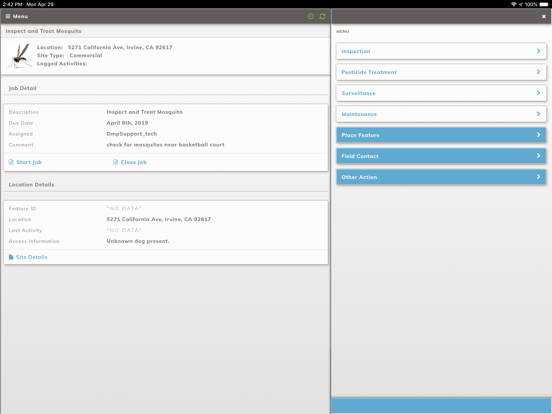The height and width of the screenshot is (414, 552).
Task: Open the Pesticide Treatment menu item
Action: [x=441, y=72]
